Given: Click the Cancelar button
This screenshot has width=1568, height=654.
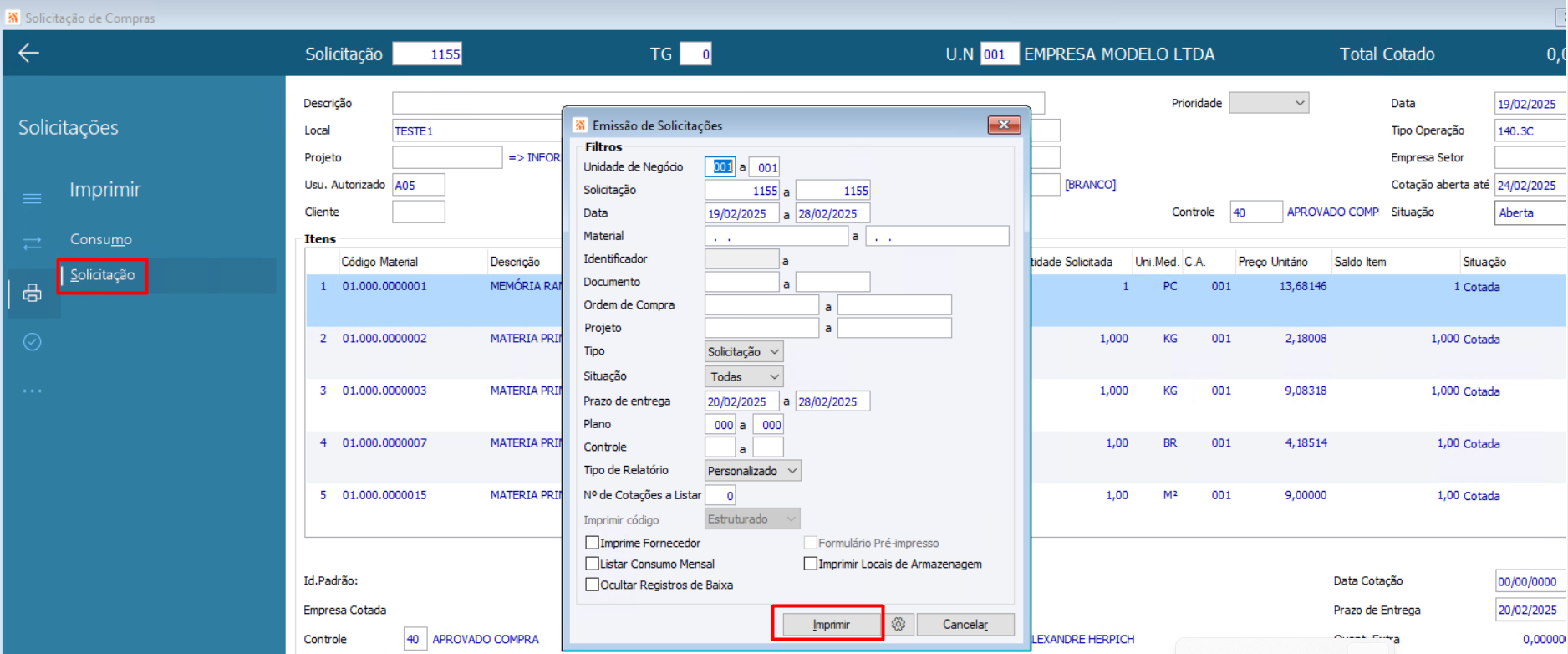Looking at the screenshot, I should [965, 625].
